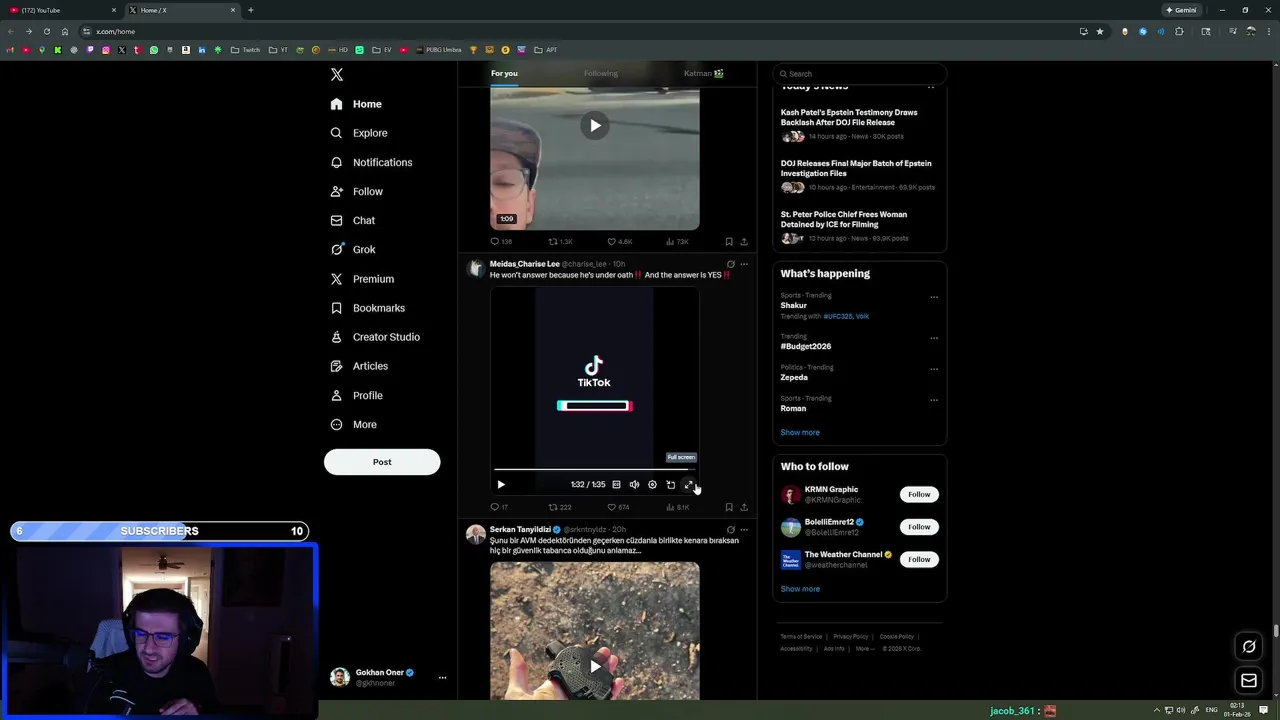This screenshot has width=1280, height=720.
Task: Bookmark the Meidas_Charise Lee post
Action: (x=729, y=507)
